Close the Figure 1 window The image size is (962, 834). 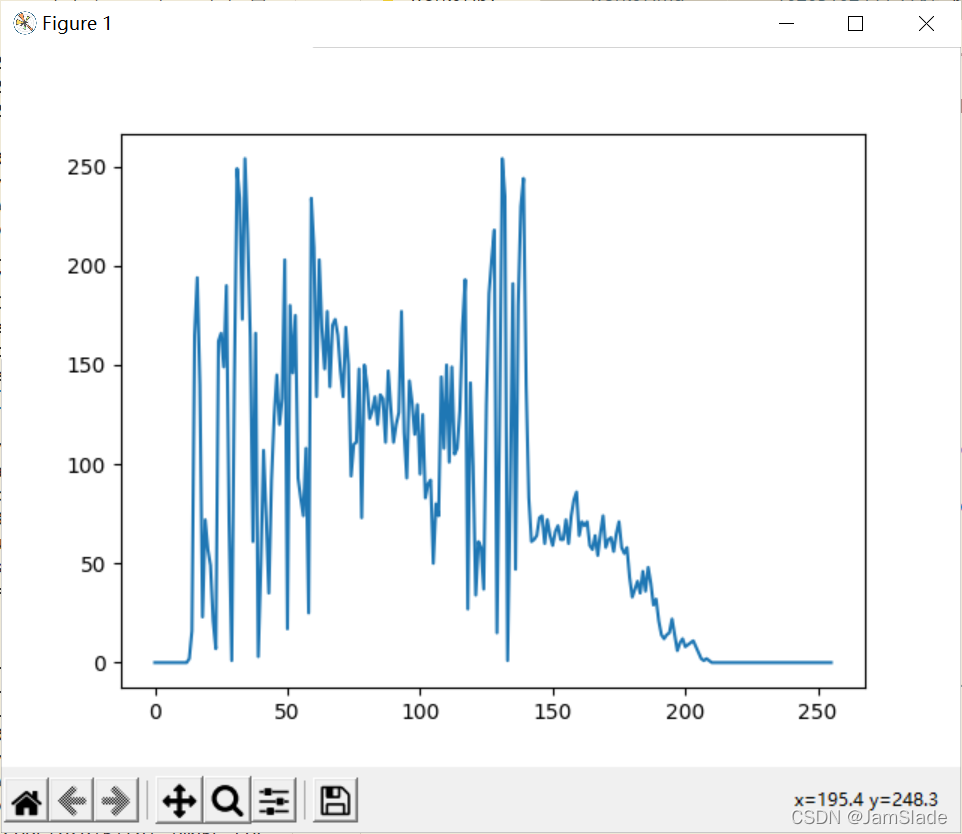tap(926, 23)
